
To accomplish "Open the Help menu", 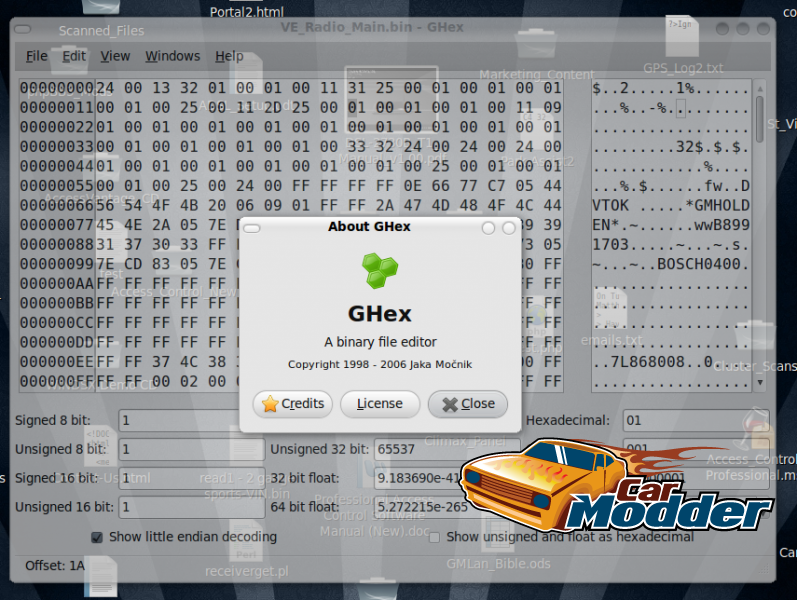I will tap(229, 56).
